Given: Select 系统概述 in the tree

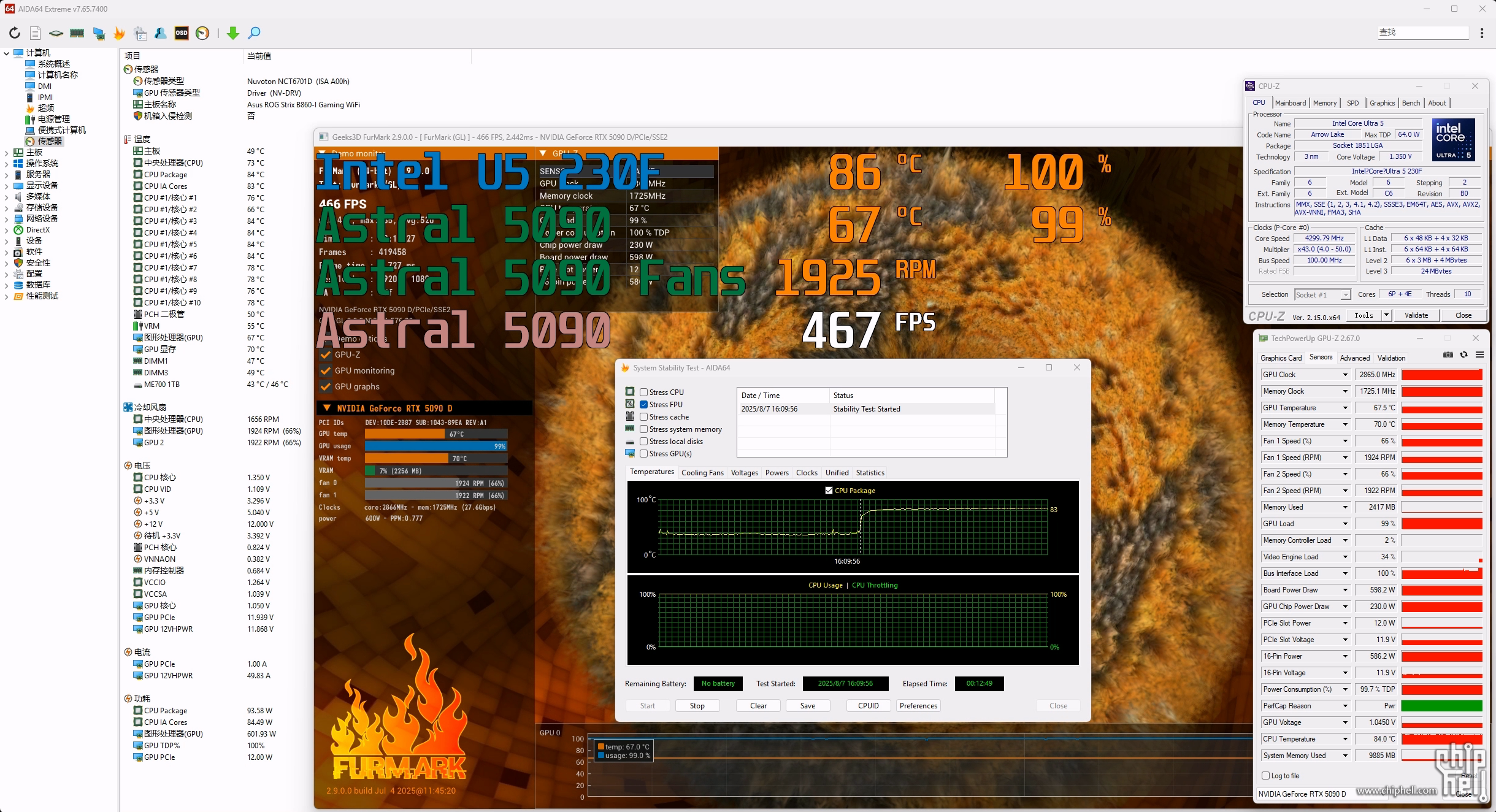Looking at the screenshot, I should point(54,64).
